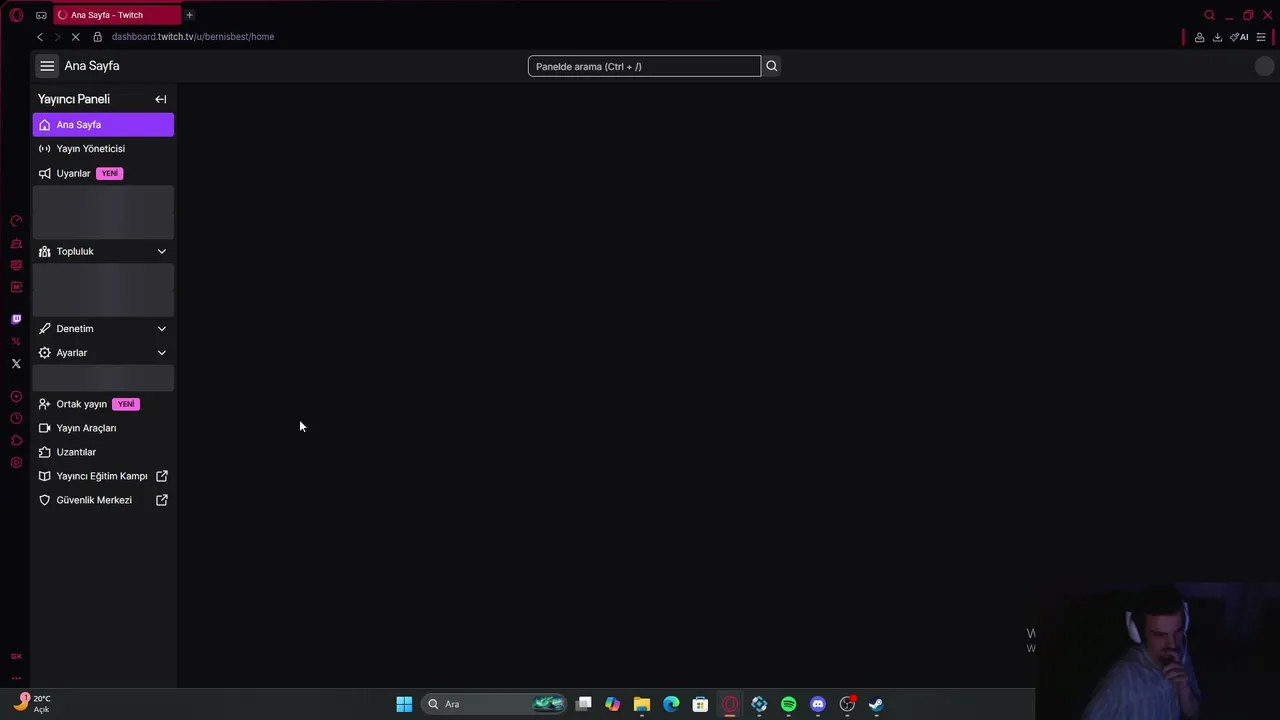The height and width of the screenshot is (720, 1280).
Task: Open the Windows Start menu
Action: pos(404,704)
